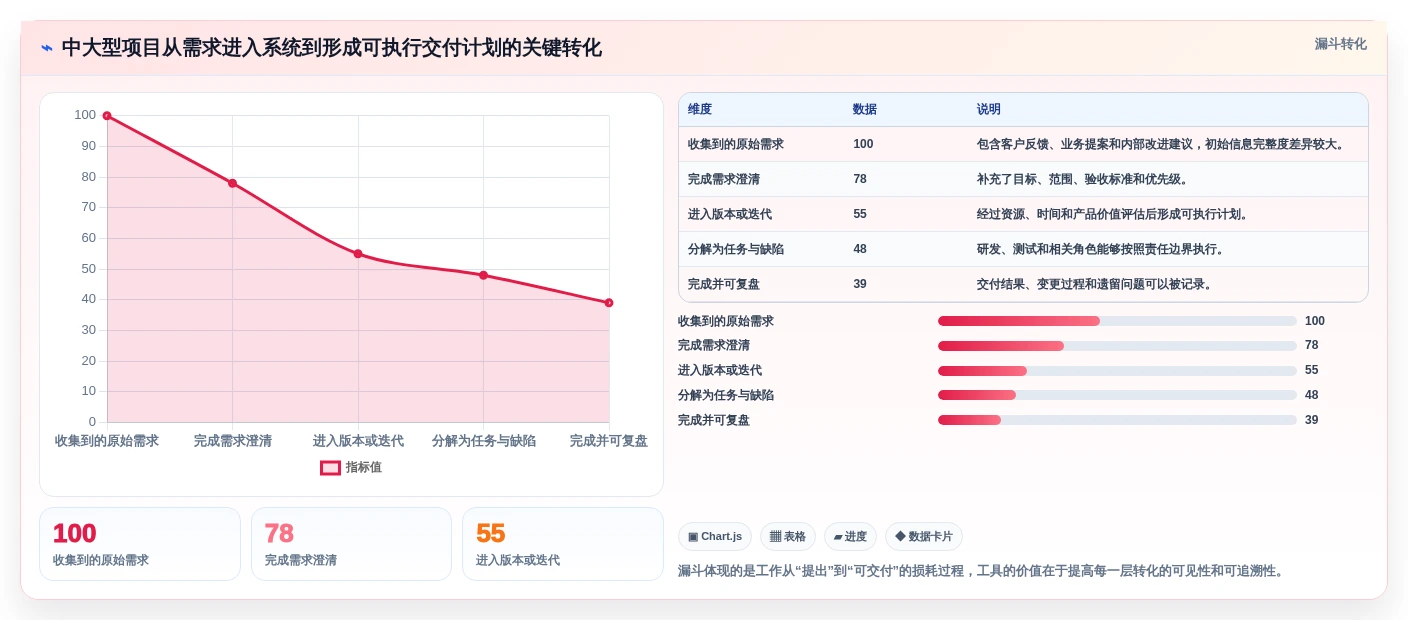Click the progress bar for 完成需求澄清
Image resolution: width=1408 pixels, height=620 pixels.
pyautogui.click(x=1117, y=346)
